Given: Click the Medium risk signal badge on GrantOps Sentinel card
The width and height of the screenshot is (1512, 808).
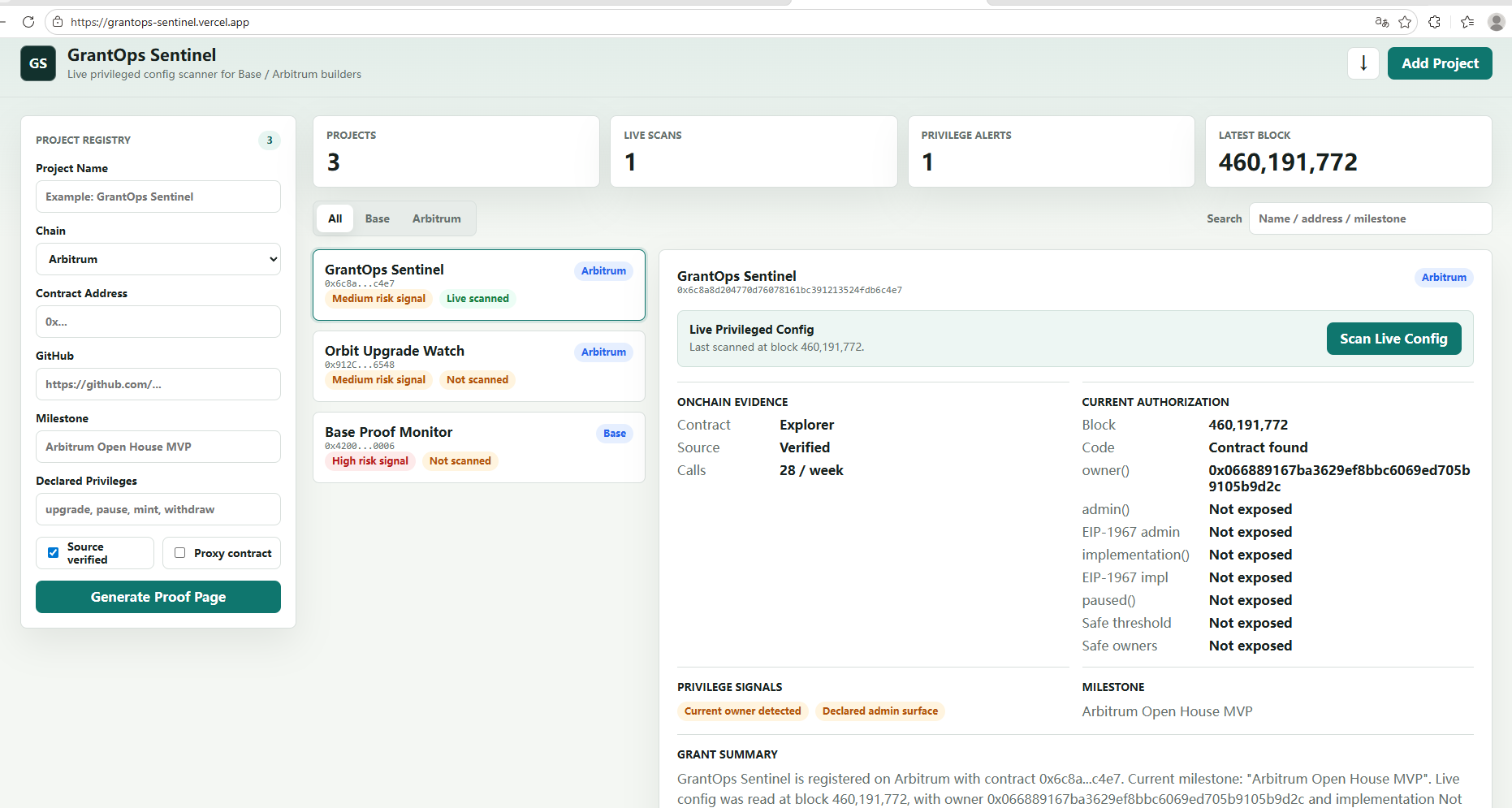Looking at the screenshot, I should 378,299.
